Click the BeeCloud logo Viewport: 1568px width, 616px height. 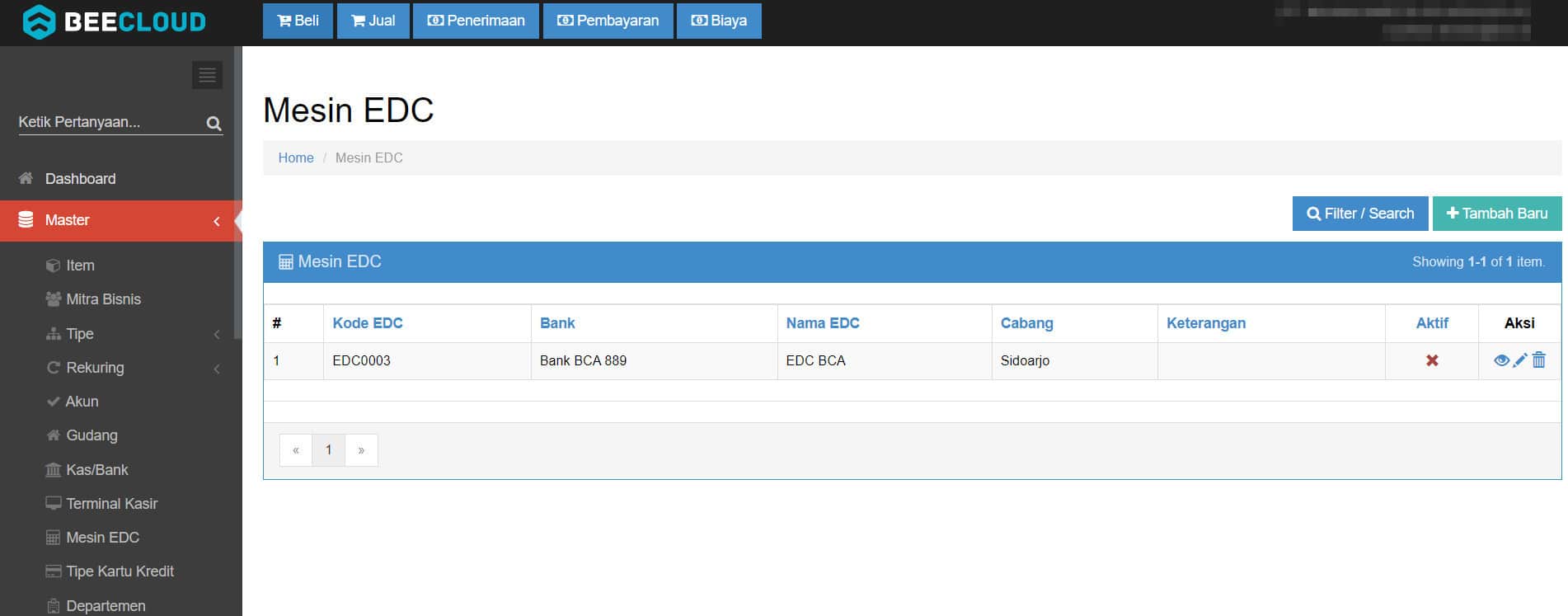click(115, 22)
